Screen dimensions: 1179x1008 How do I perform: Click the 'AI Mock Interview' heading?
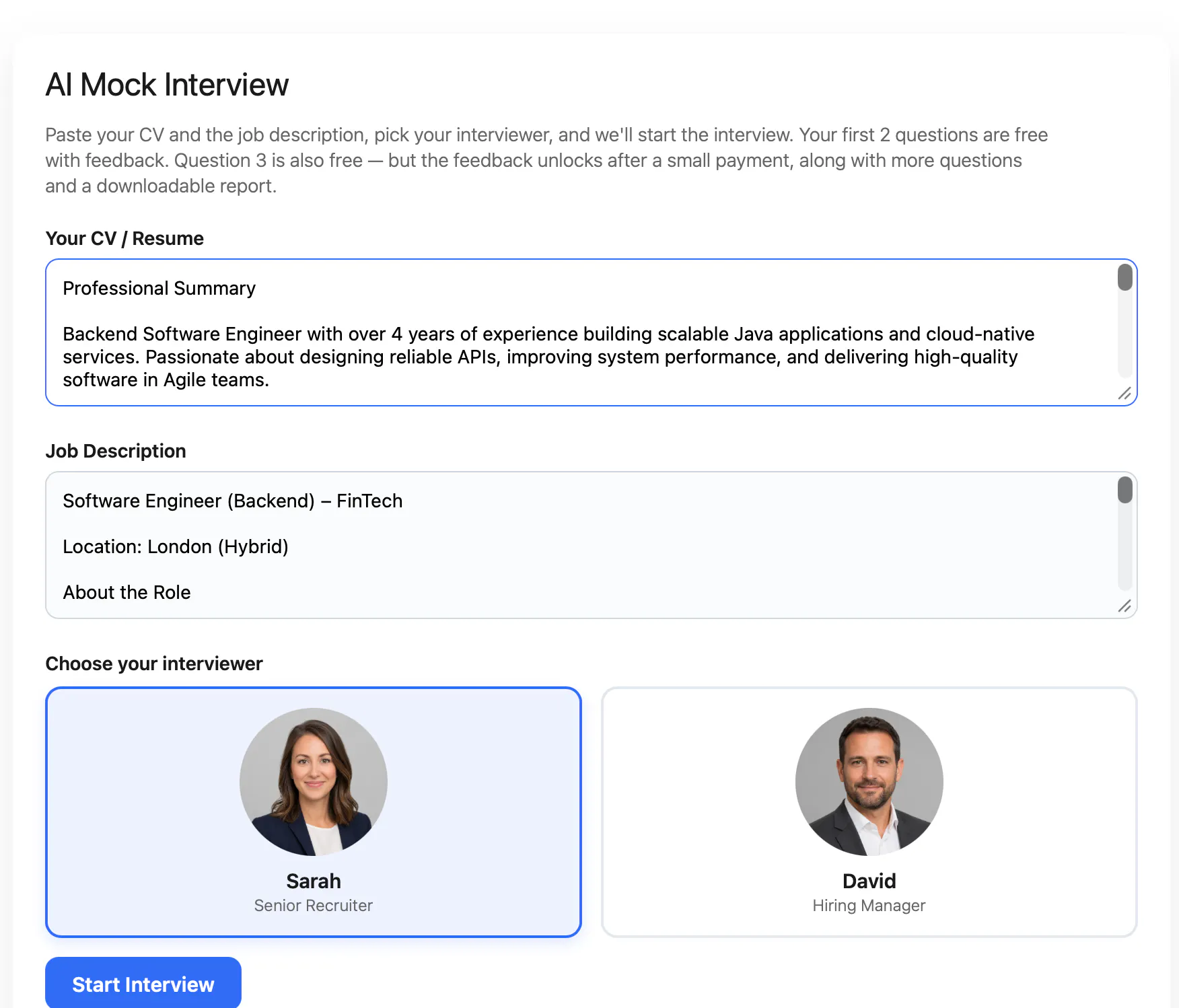click(167, 85)
